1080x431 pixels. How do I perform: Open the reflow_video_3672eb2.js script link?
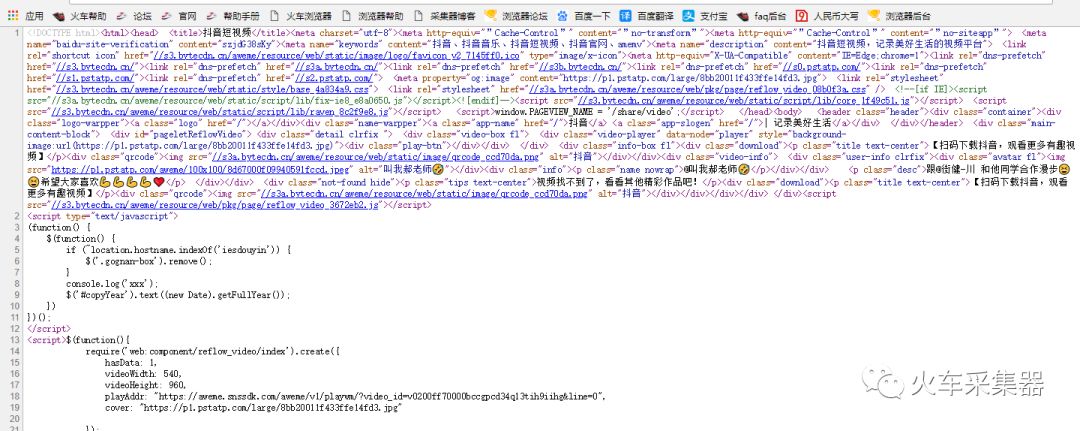(x=215, y=205)
